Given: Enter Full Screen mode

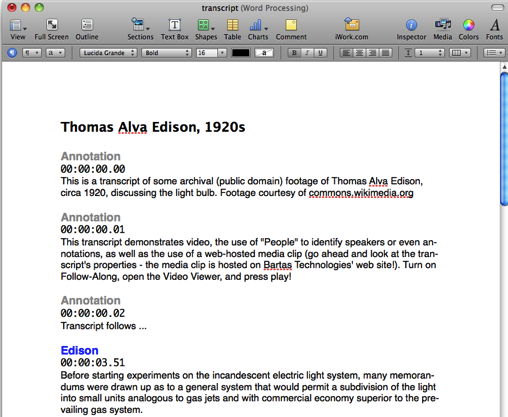Looking at the screenshot, I should [x=51, y=29].
